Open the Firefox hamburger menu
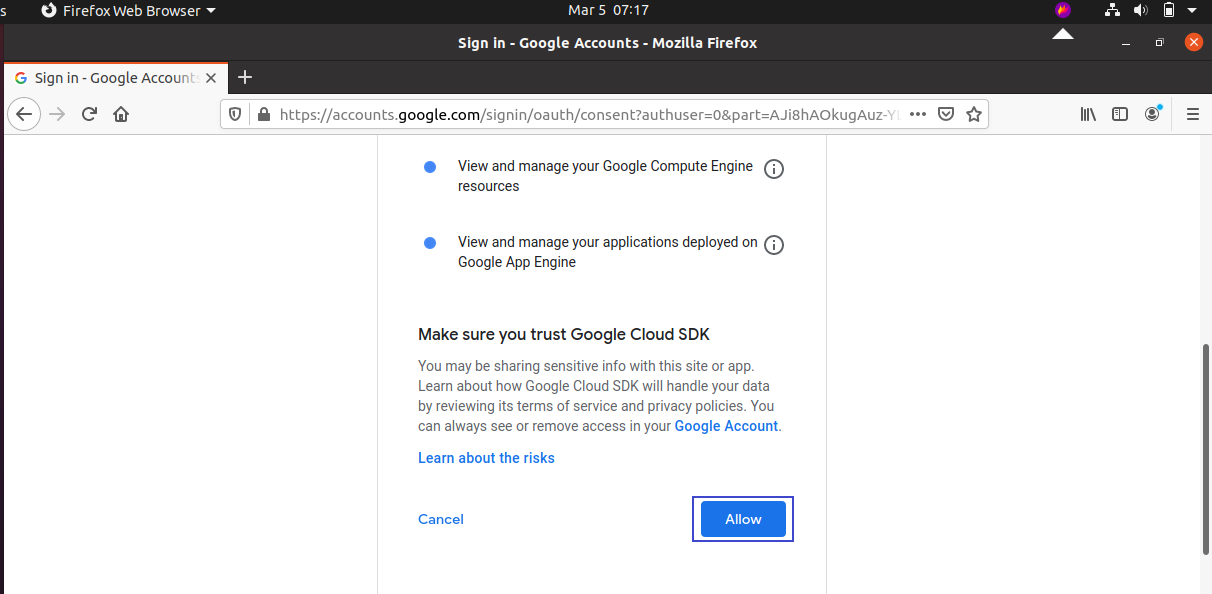This screenshot has width=1212, height=594. 1192,114
